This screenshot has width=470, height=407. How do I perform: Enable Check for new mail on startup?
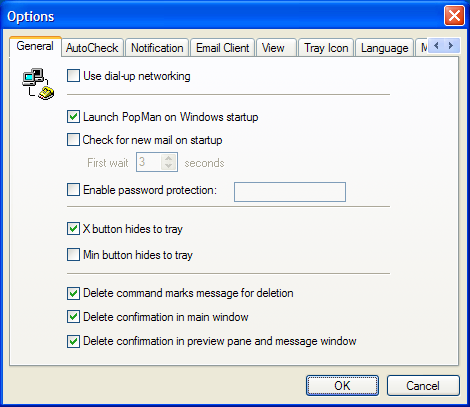73,140
